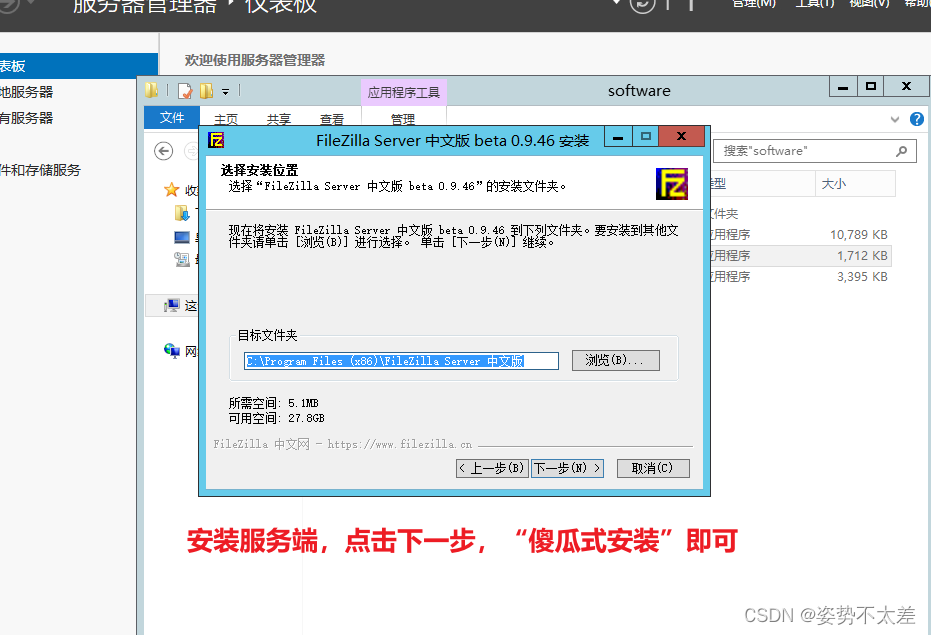Click the FZ logo in installer header

coord(672,184)
